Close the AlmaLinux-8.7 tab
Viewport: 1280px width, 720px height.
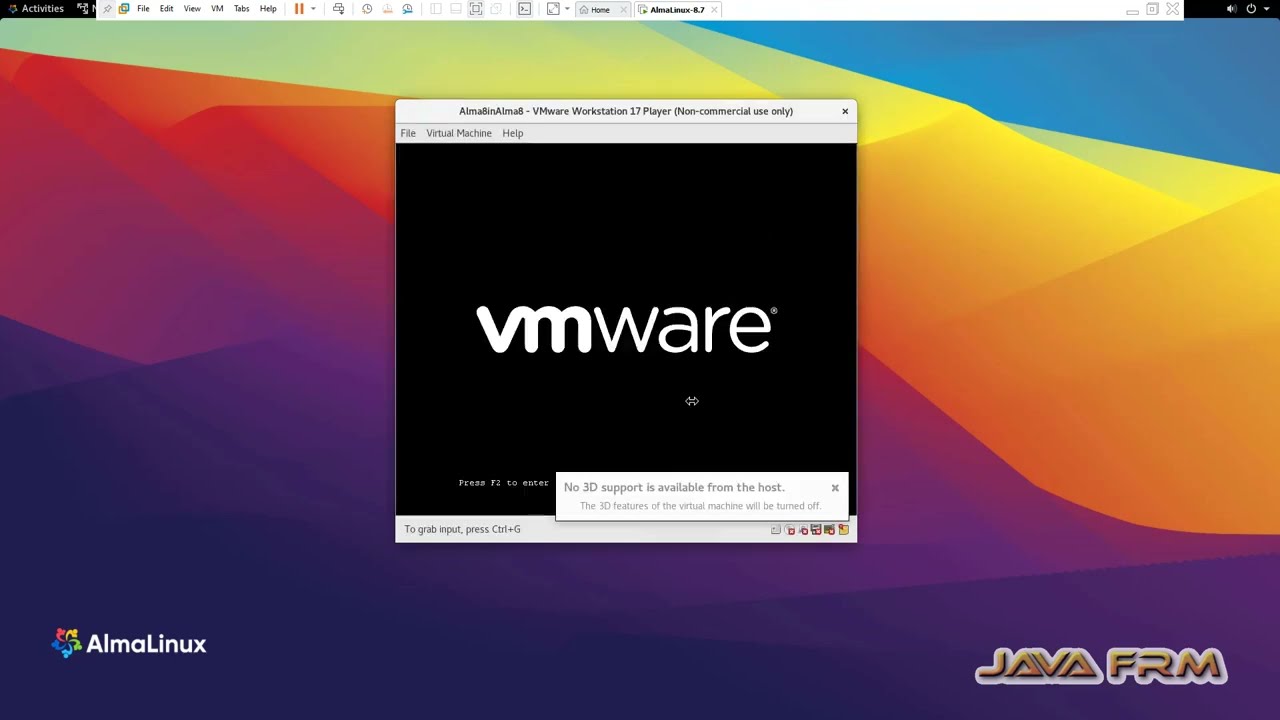[x=714, y=10]
